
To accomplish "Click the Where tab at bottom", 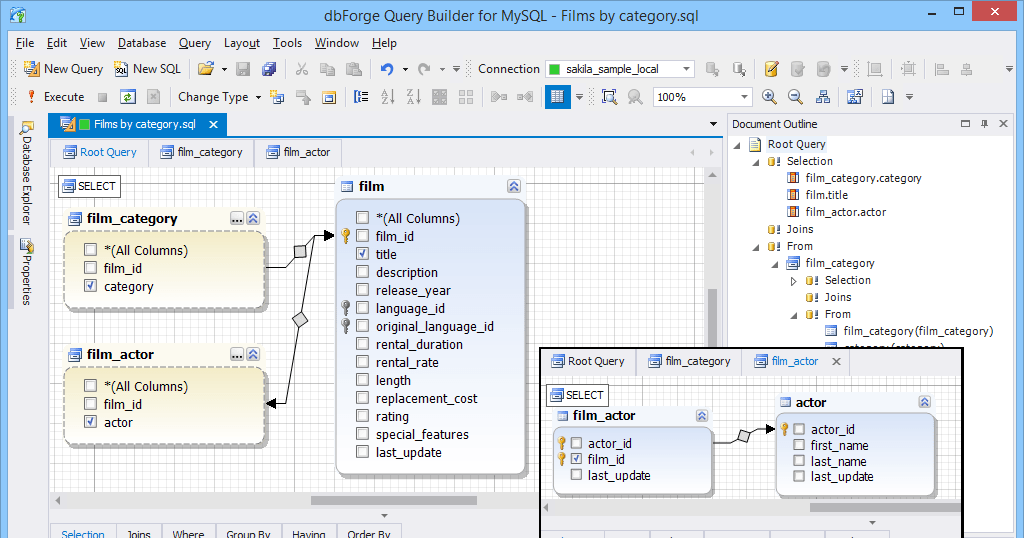I will coord(188,533).
